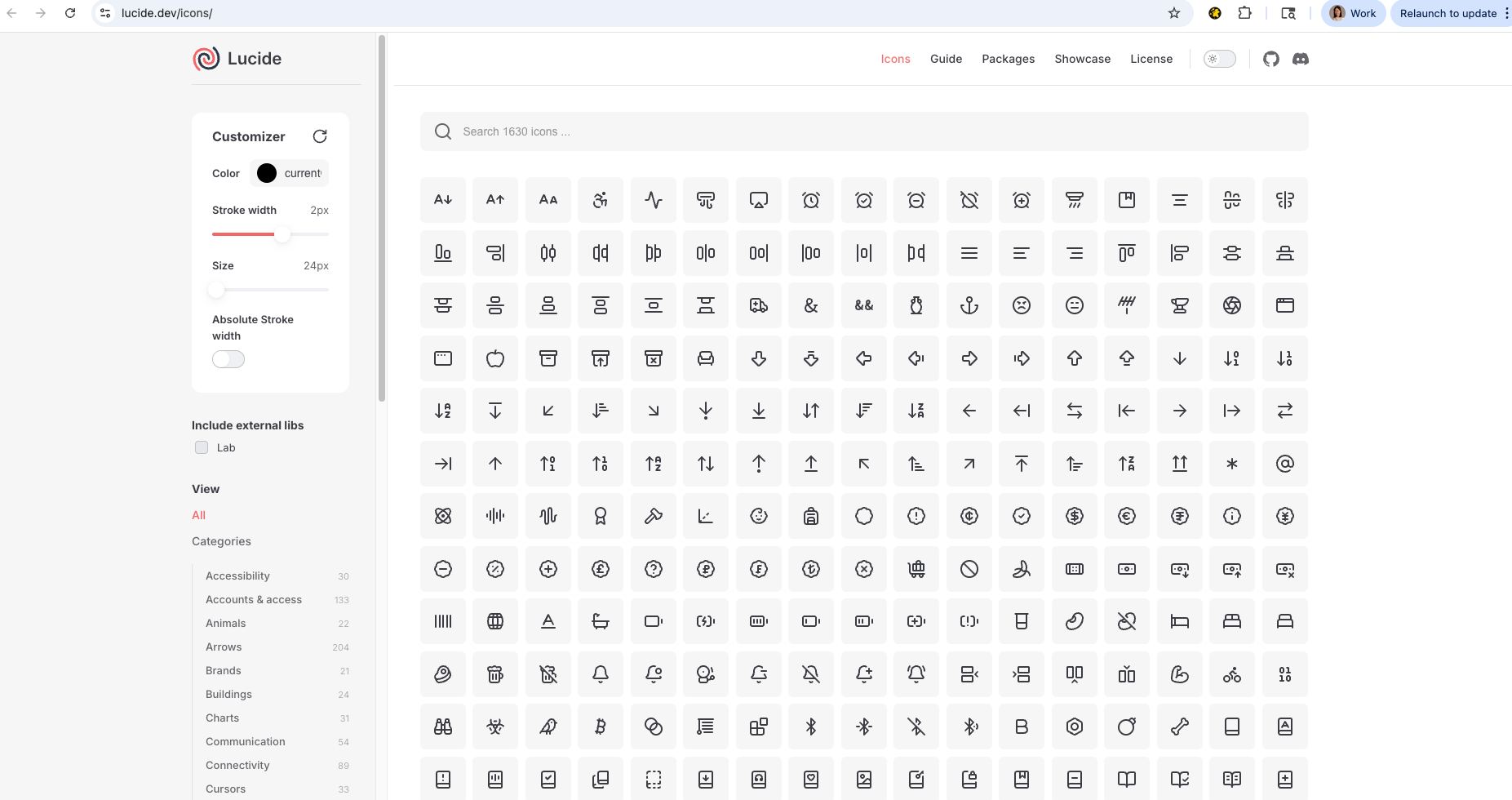The image size is (1512, 800).
Task: Select the bluetooth icon
Action: [x=811, y=727]
